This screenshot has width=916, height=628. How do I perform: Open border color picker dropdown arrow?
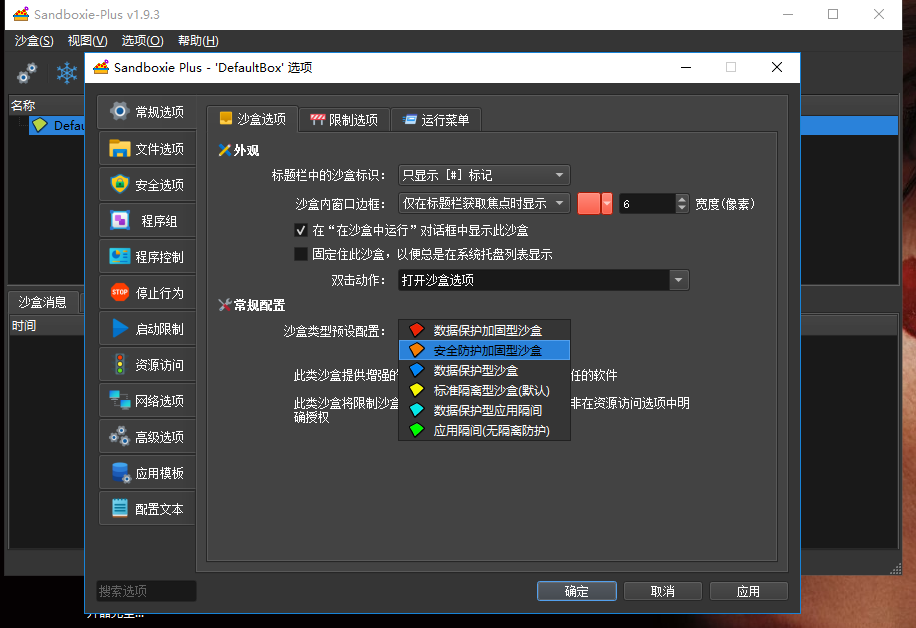pos(607,203)
